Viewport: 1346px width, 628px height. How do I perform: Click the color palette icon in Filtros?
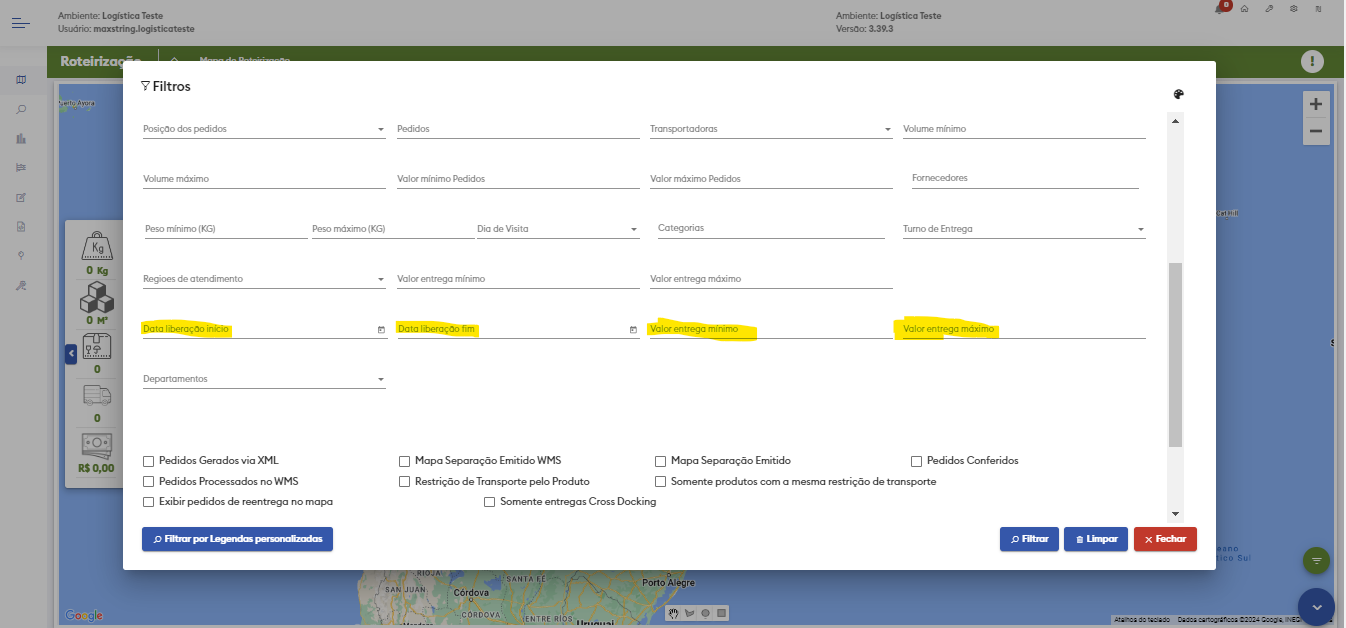coord(1178,95)
